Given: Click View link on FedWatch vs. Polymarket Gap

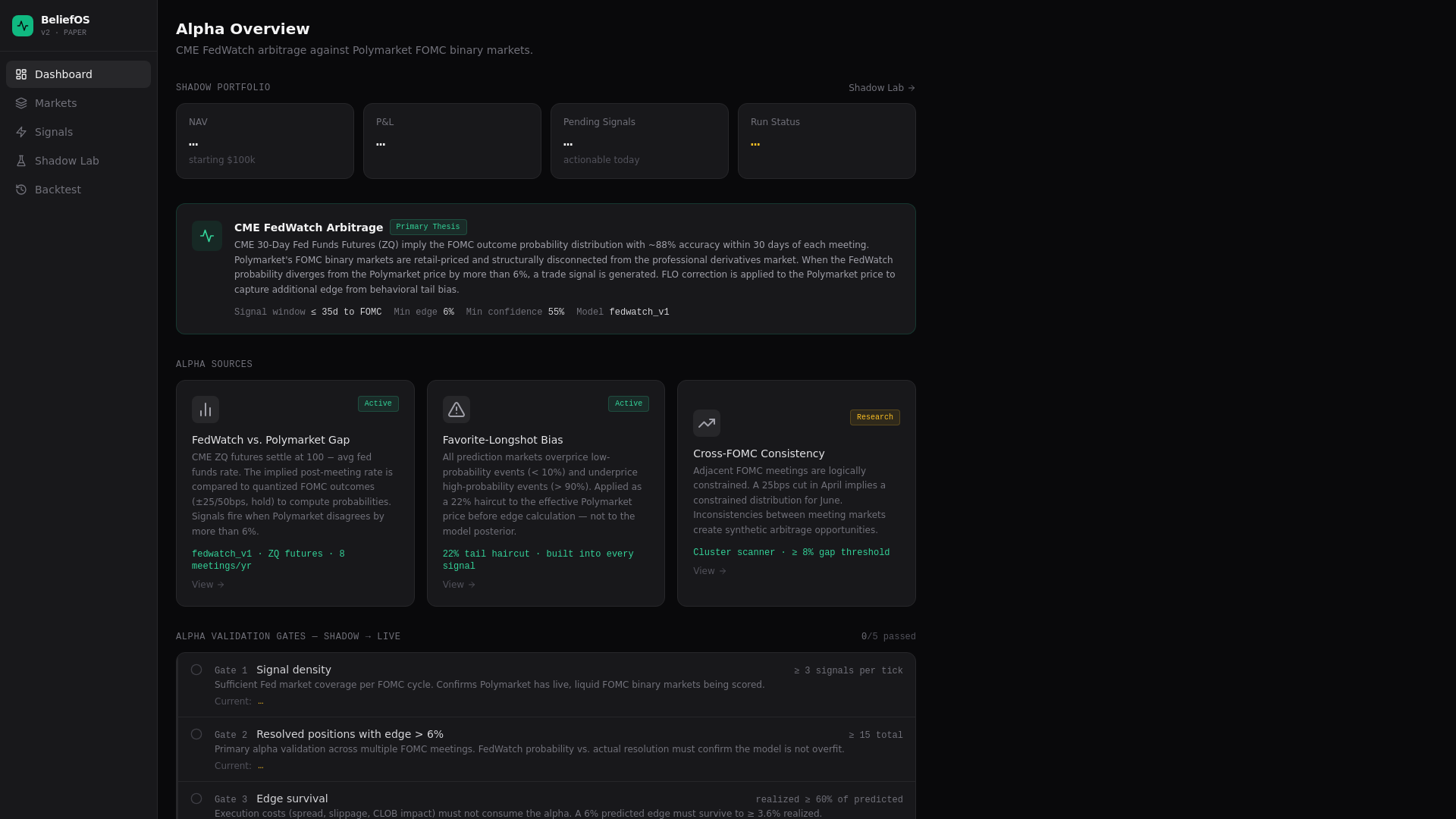Looking at the screenshot, I should (x=209, y=585).
